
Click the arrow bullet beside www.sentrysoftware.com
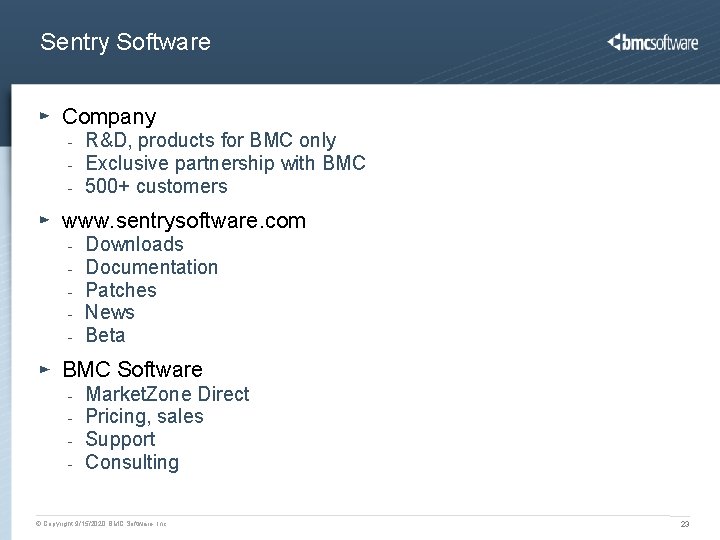(45, 220)
